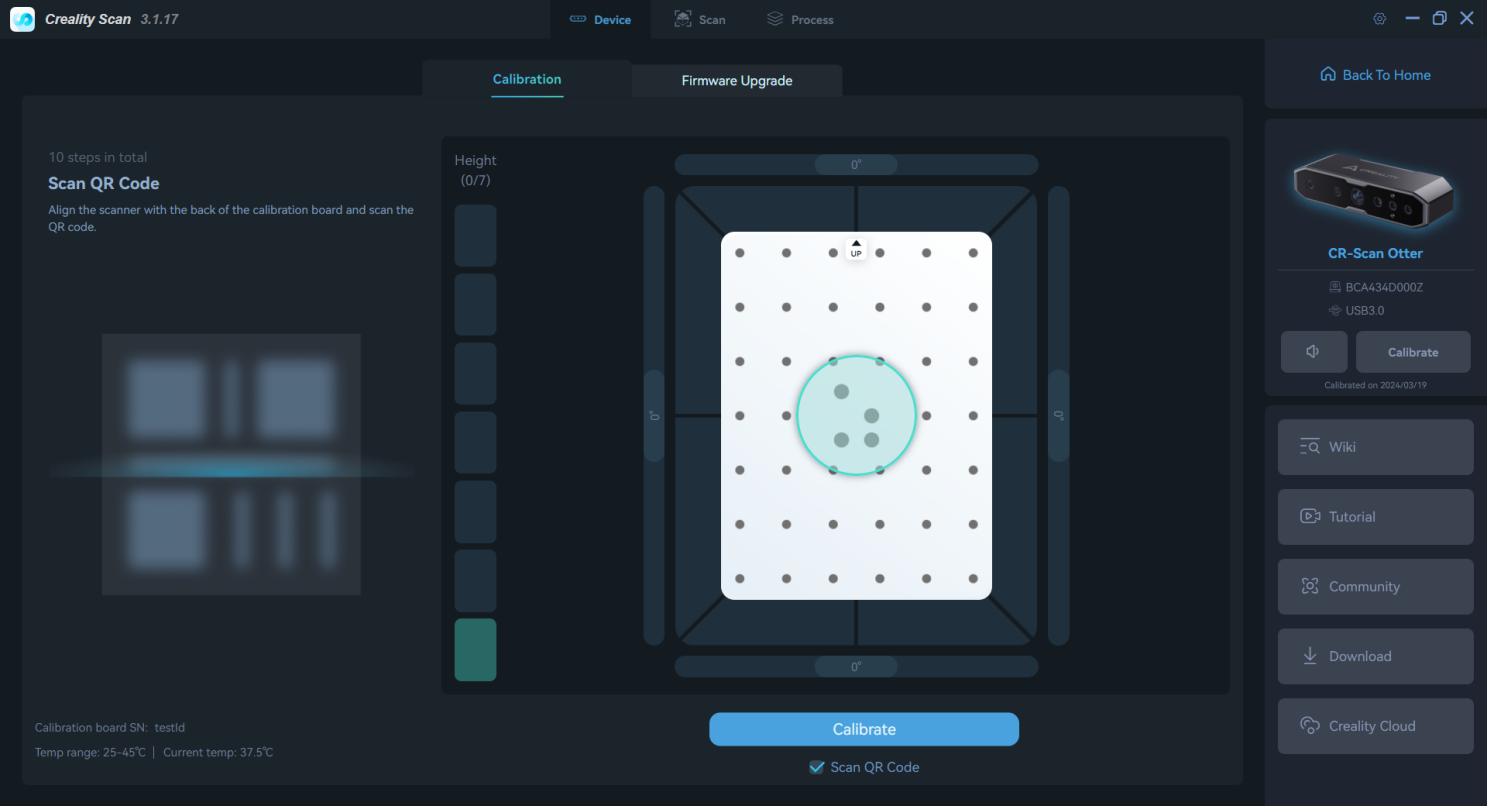The image size is (1487, 806).
Task: Click the left 0° tilt indicator
Action: click(x=654, y=415)
